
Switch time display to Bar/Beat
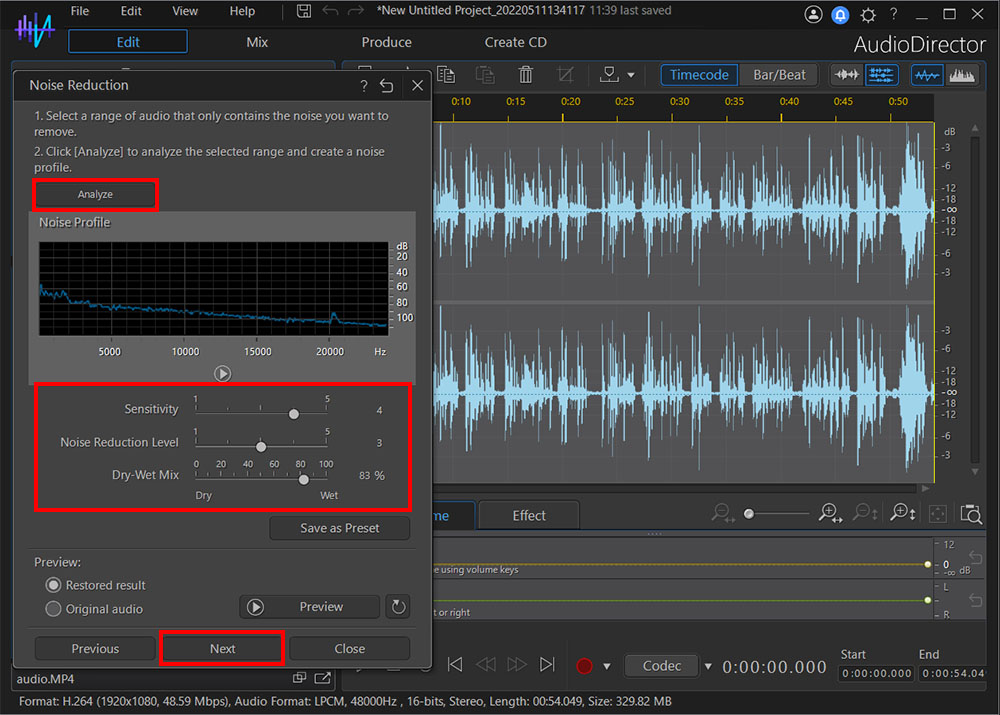point(779,74)
